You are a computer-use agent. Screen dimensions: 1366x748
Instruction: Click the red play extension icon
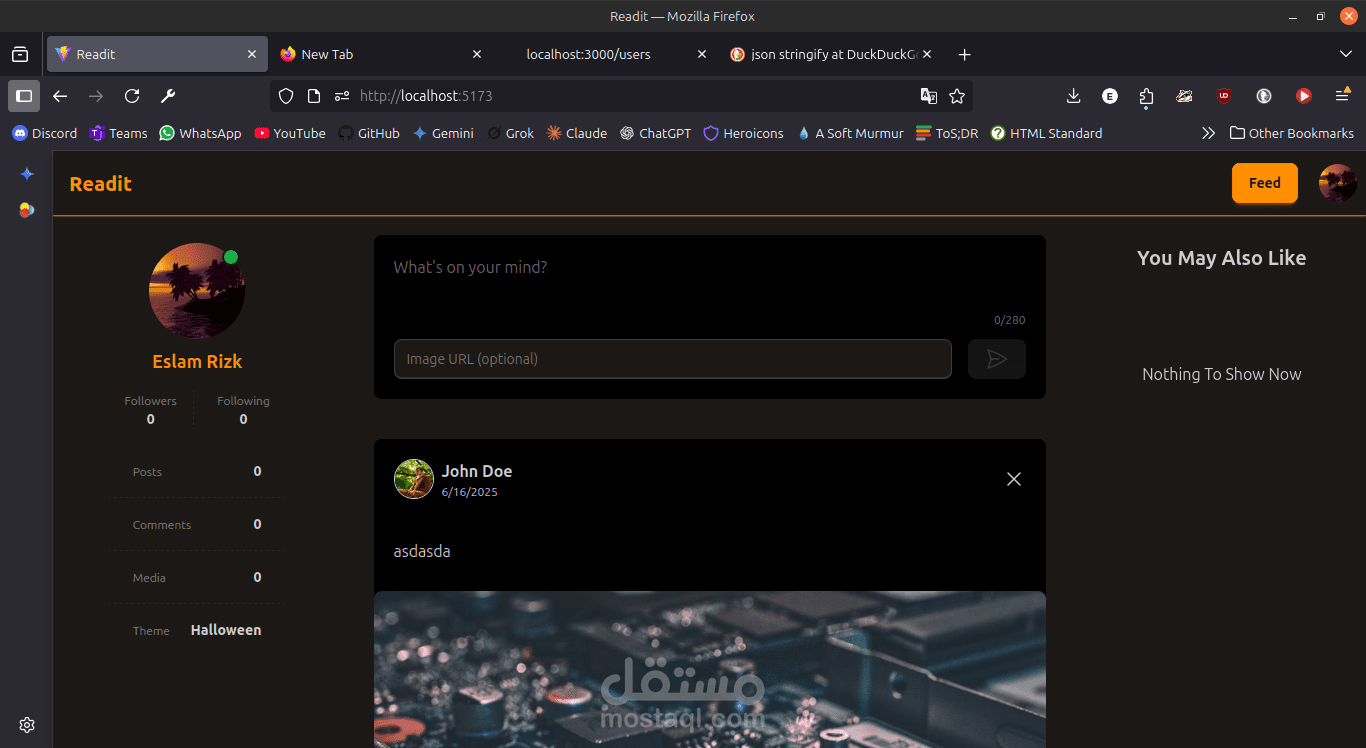tap(1304, 96)
